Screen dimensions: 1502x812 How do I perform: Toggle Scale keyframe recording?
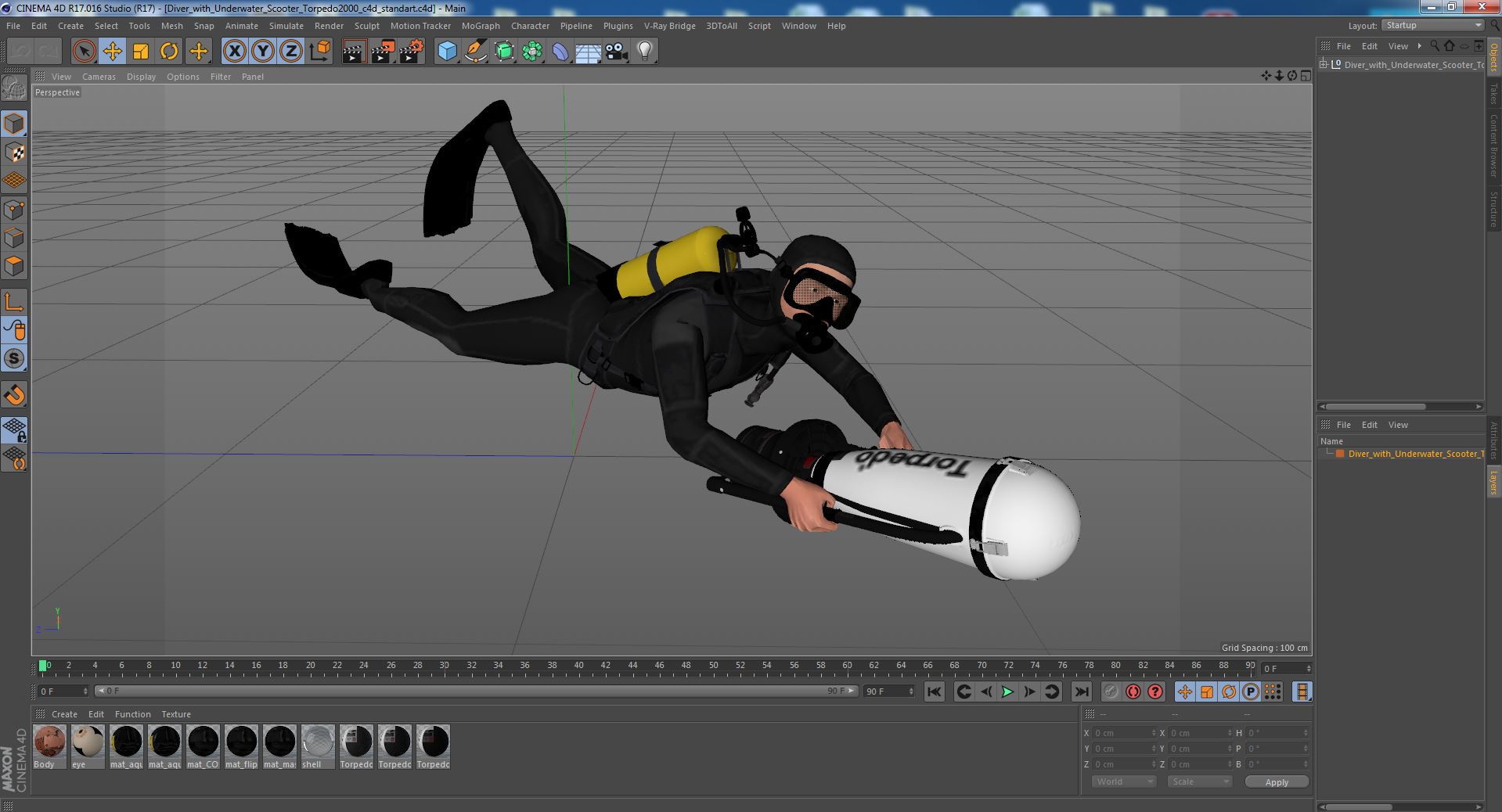(x=1207, y=692)
